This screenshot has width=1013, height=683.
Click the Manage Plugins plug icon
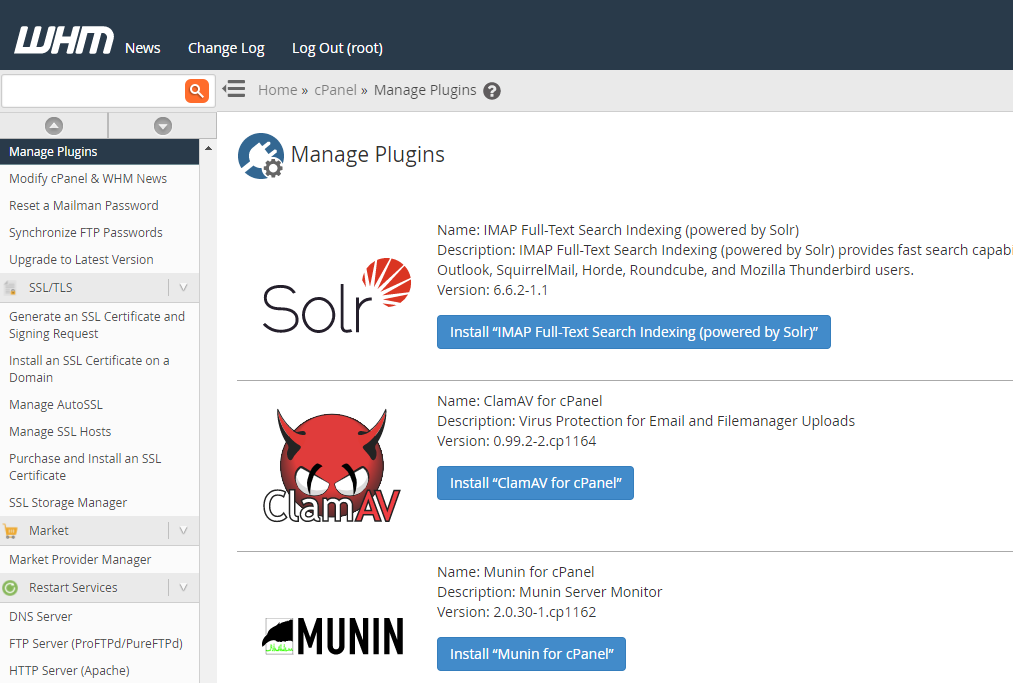pyautogui.click(x=261, y=156)
